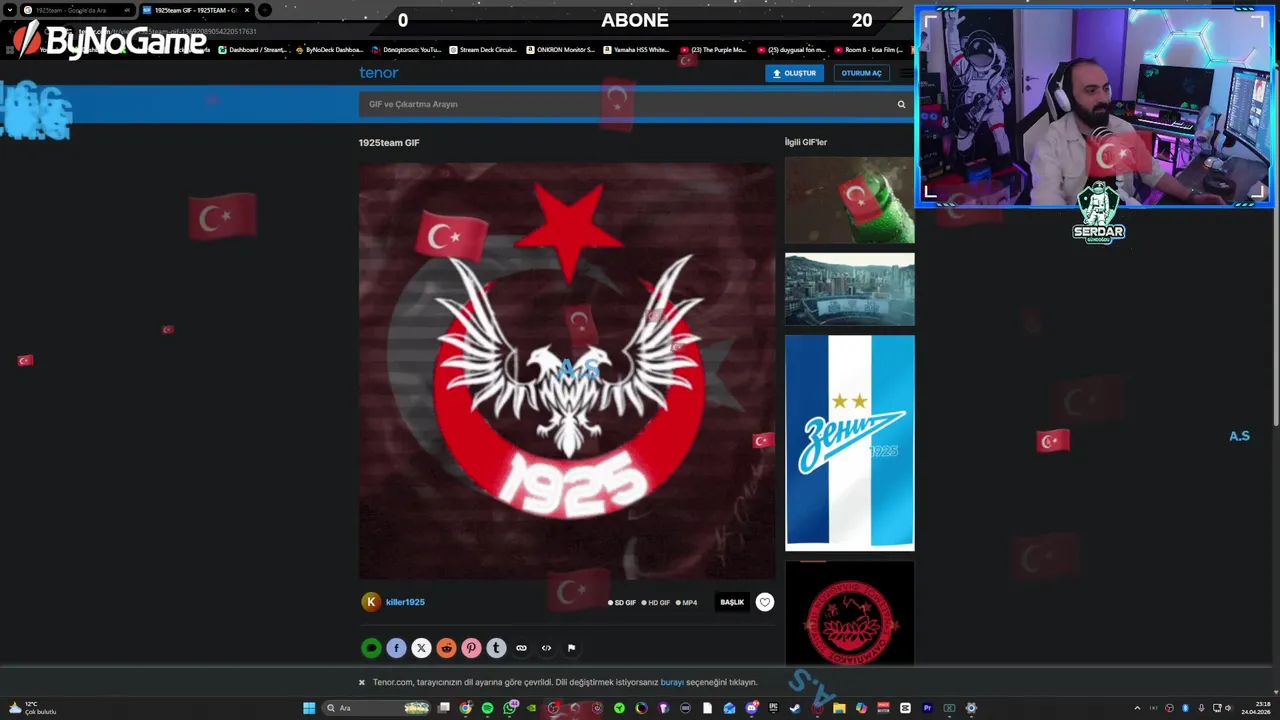Expand the system tray hidden icons arrow
The image size is (1280, 720).
tap(1137, 708)
